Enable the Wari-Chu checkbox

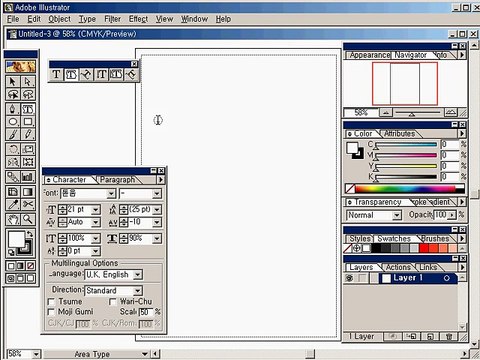point(113,302)
